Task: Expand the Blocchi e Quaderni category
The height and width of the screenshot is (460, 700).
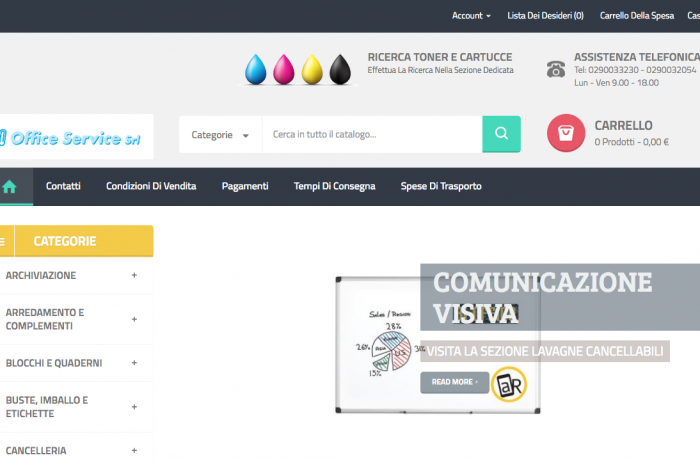Action: coord(134,363)
